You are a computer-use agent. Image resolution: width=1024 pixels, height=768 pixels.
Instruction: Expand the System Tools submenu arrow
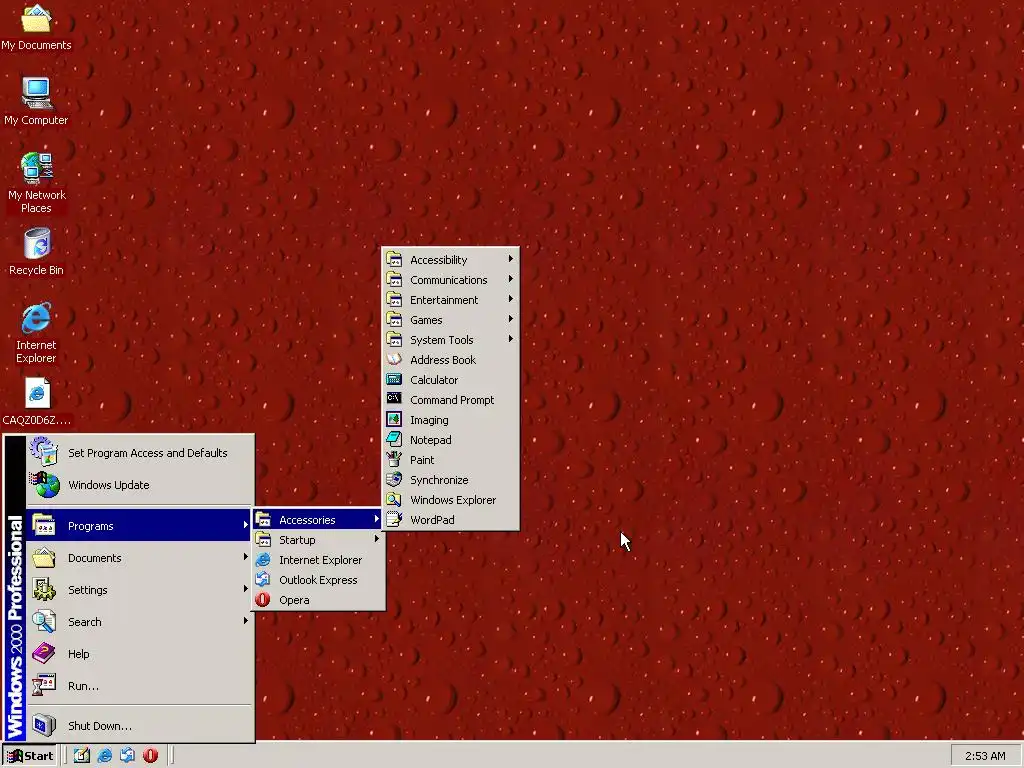pos(511,339)
